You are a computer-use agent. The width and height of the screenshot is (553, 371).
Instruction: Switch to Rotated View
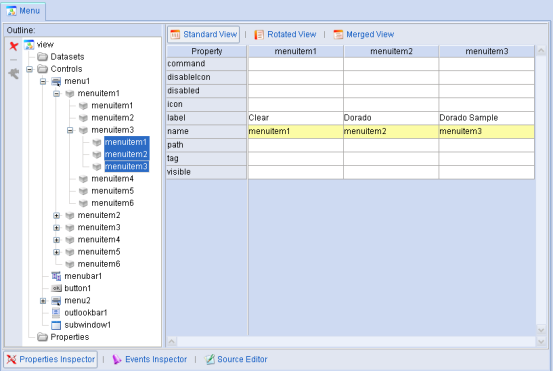285,34
